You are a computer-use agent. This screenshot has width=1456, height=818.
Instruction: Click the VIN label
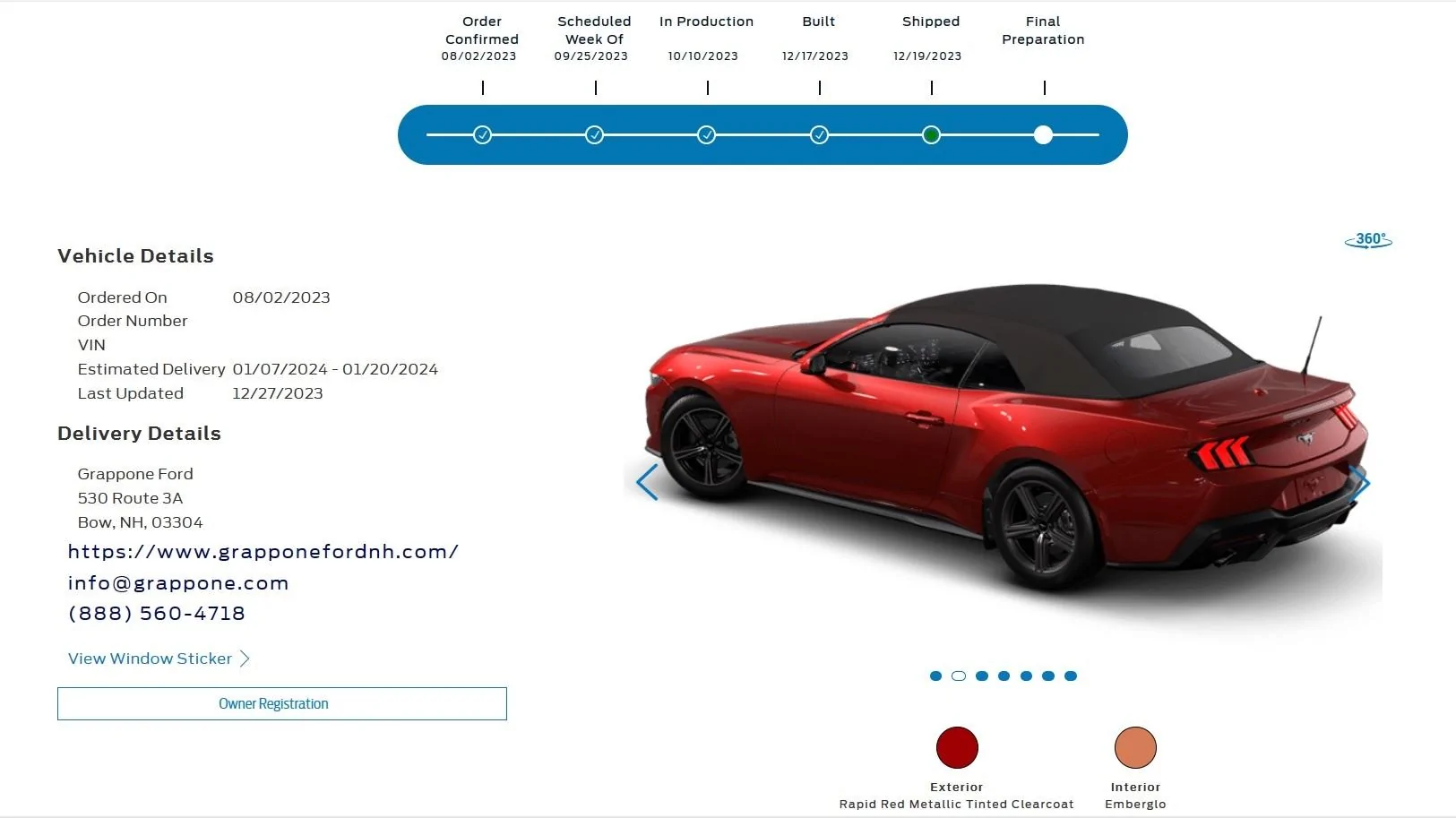point(91,345)
